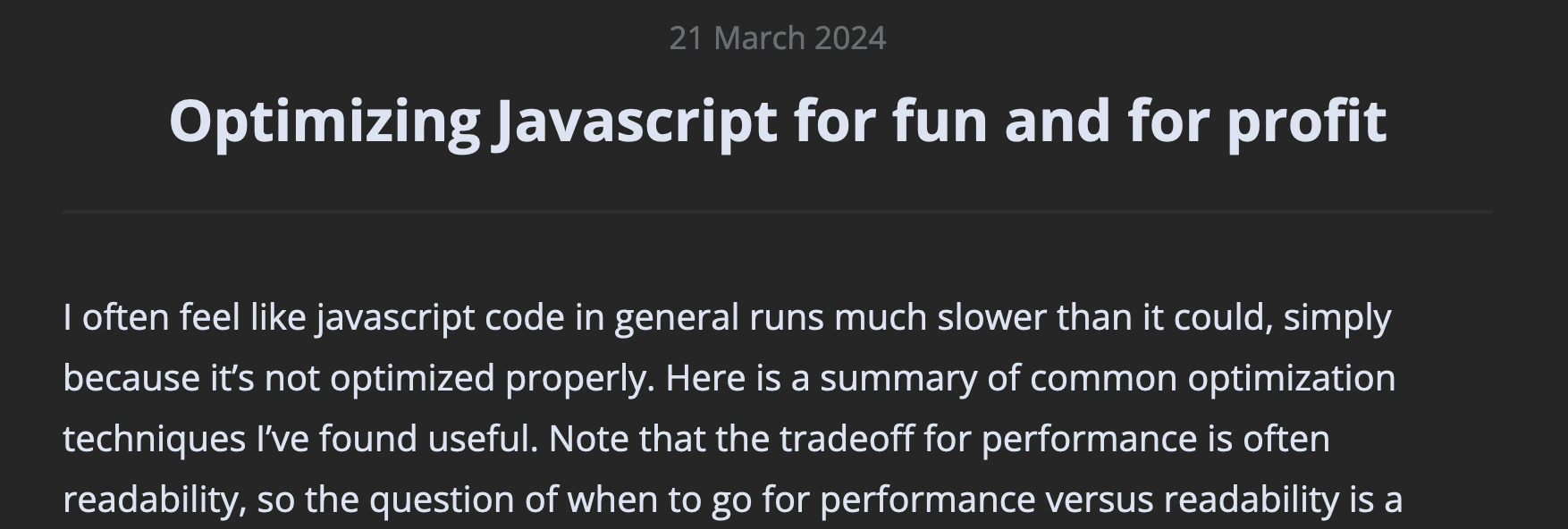Click the word "optimization" ending the second line
Screen dimensions: 1568x529
[1292, 380]
